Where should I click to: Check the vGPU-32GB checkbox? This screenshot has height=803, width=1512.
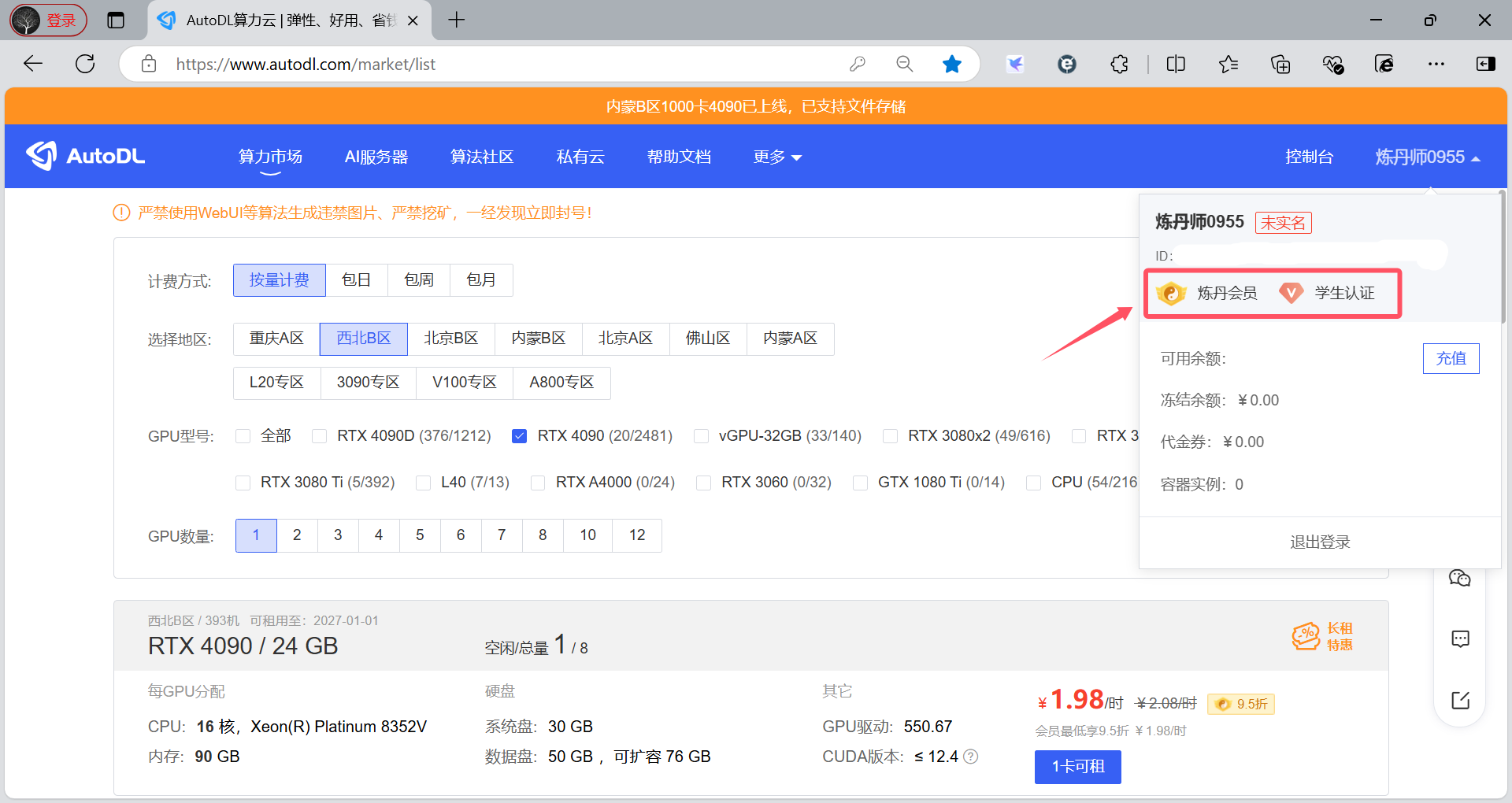pos(701,436)
